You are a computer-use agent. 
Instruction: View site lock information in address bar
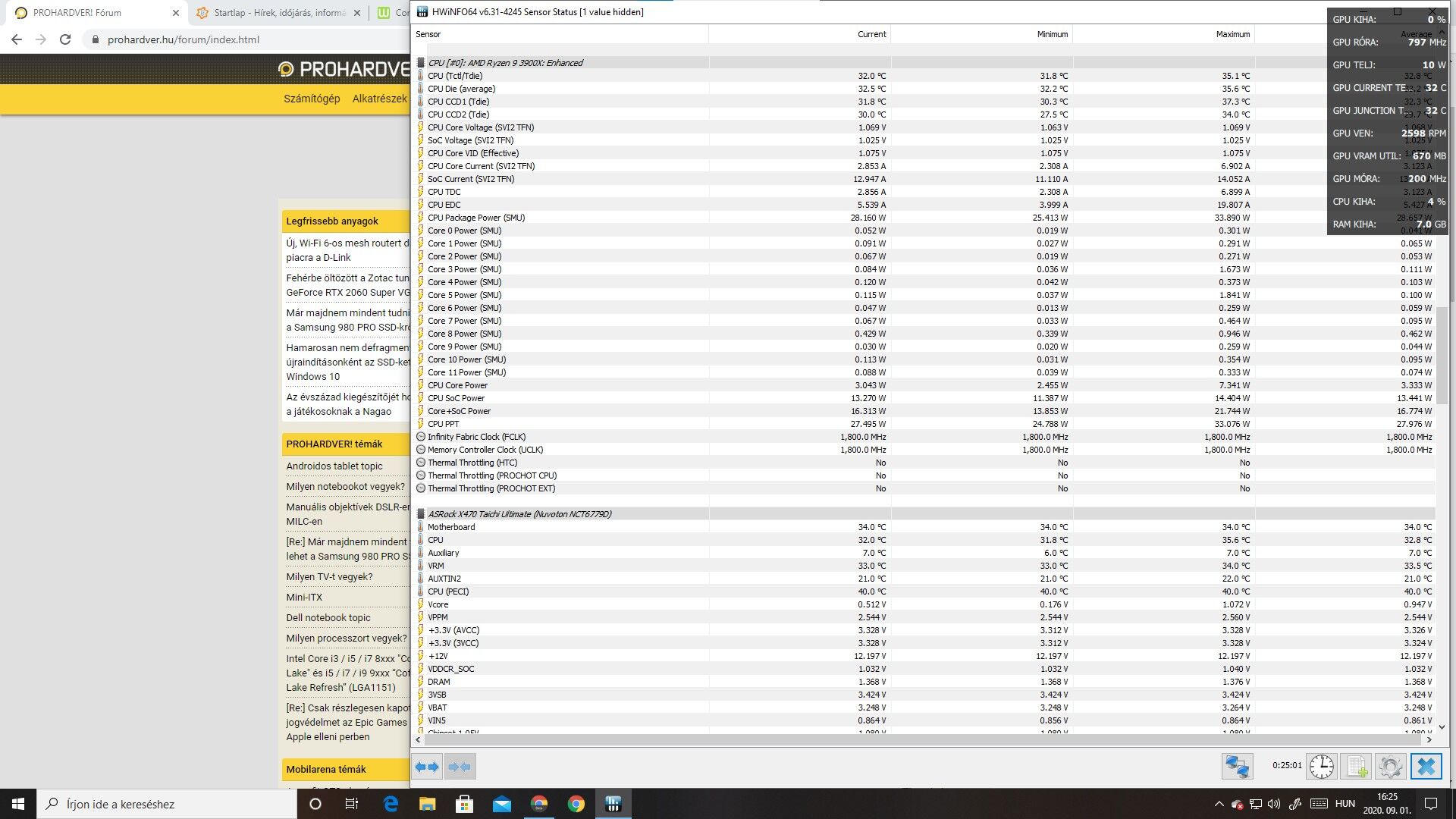point(95,39)
